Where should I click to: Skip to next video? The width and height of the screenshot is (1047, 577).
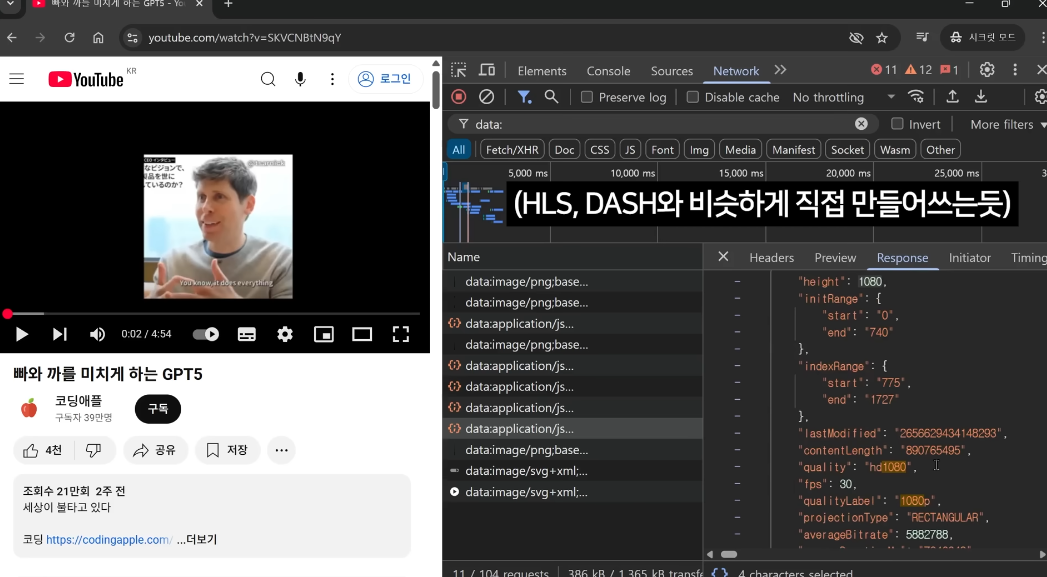[x=59, y=334]
